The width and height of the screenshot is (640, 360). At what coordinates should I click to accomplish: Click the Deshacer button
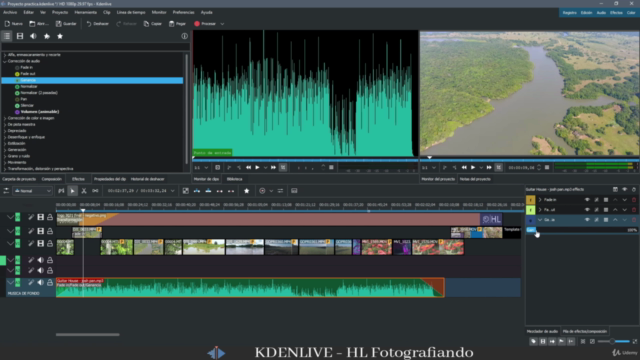[x=98, y=24]
